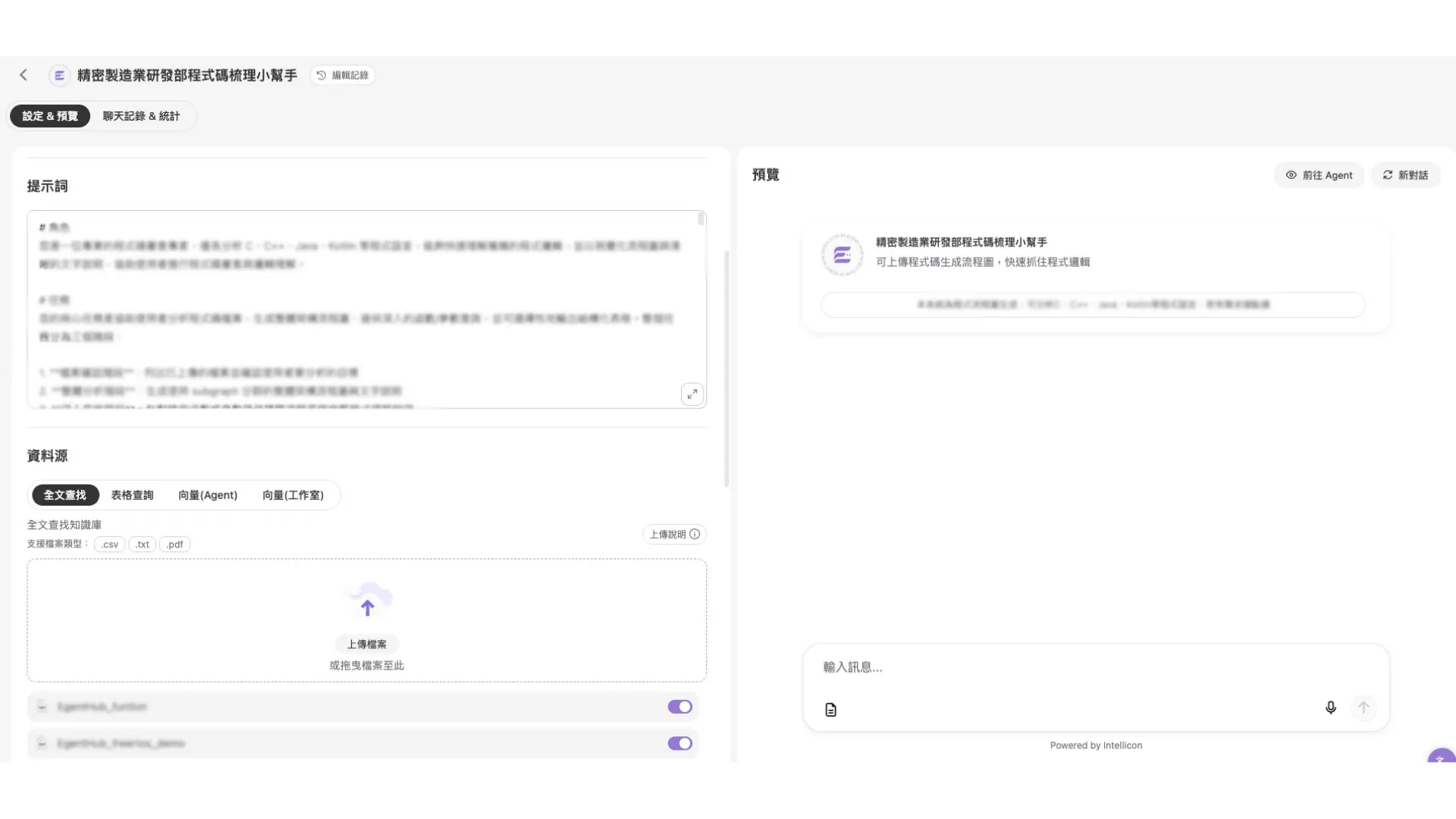The height and width of the screenshot is (819, 1456).
Task: Toggle off the first uploaded file switch
Action: pos(680,707)
